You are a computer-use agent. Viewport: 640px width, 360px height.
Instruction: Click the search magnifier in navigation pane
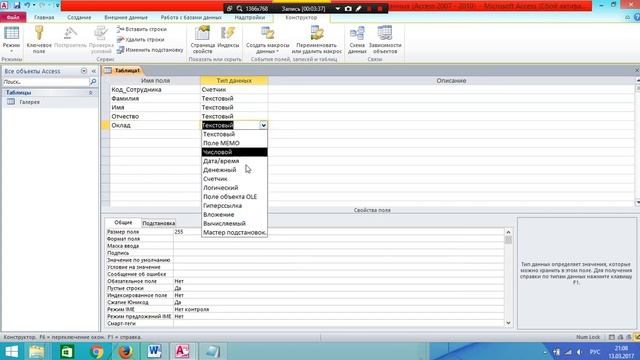93,82
